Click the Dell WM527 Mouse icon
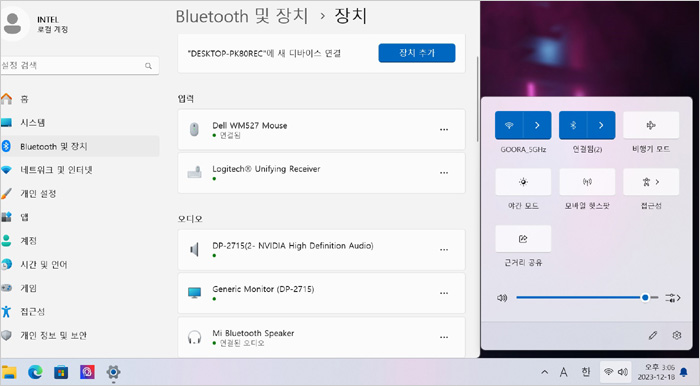Screen dimensions: 700x386 point(194,129)
